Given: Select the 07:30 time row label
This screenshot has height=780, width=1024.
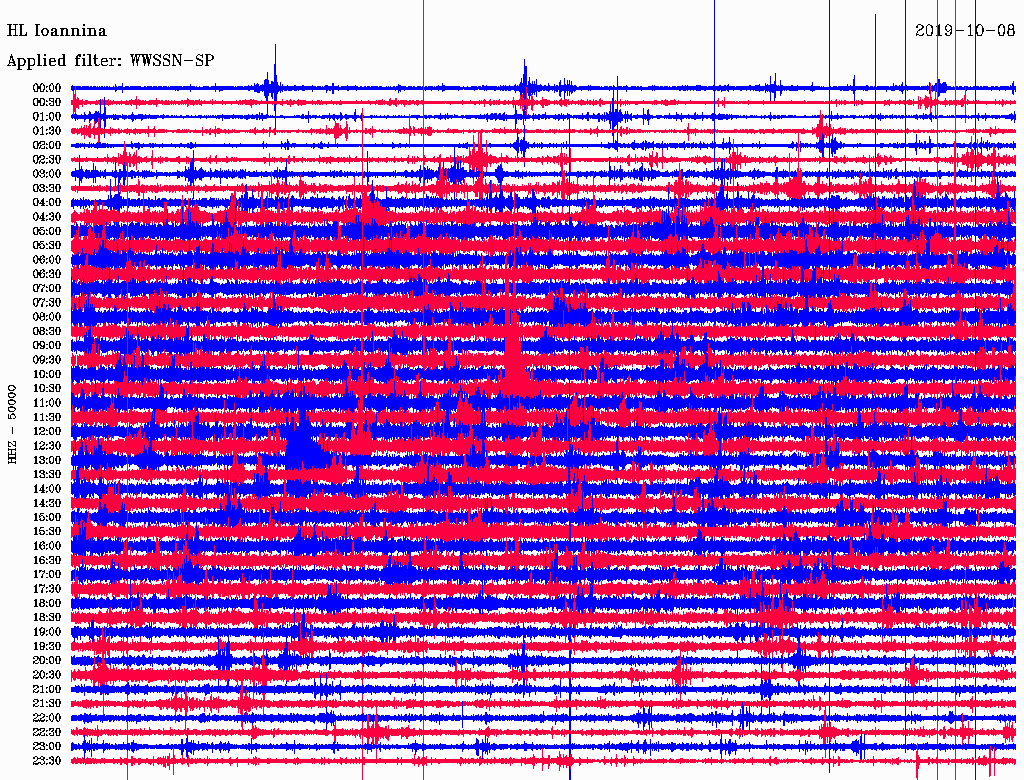Looking at the screenshot, I should tap(47, 303).
